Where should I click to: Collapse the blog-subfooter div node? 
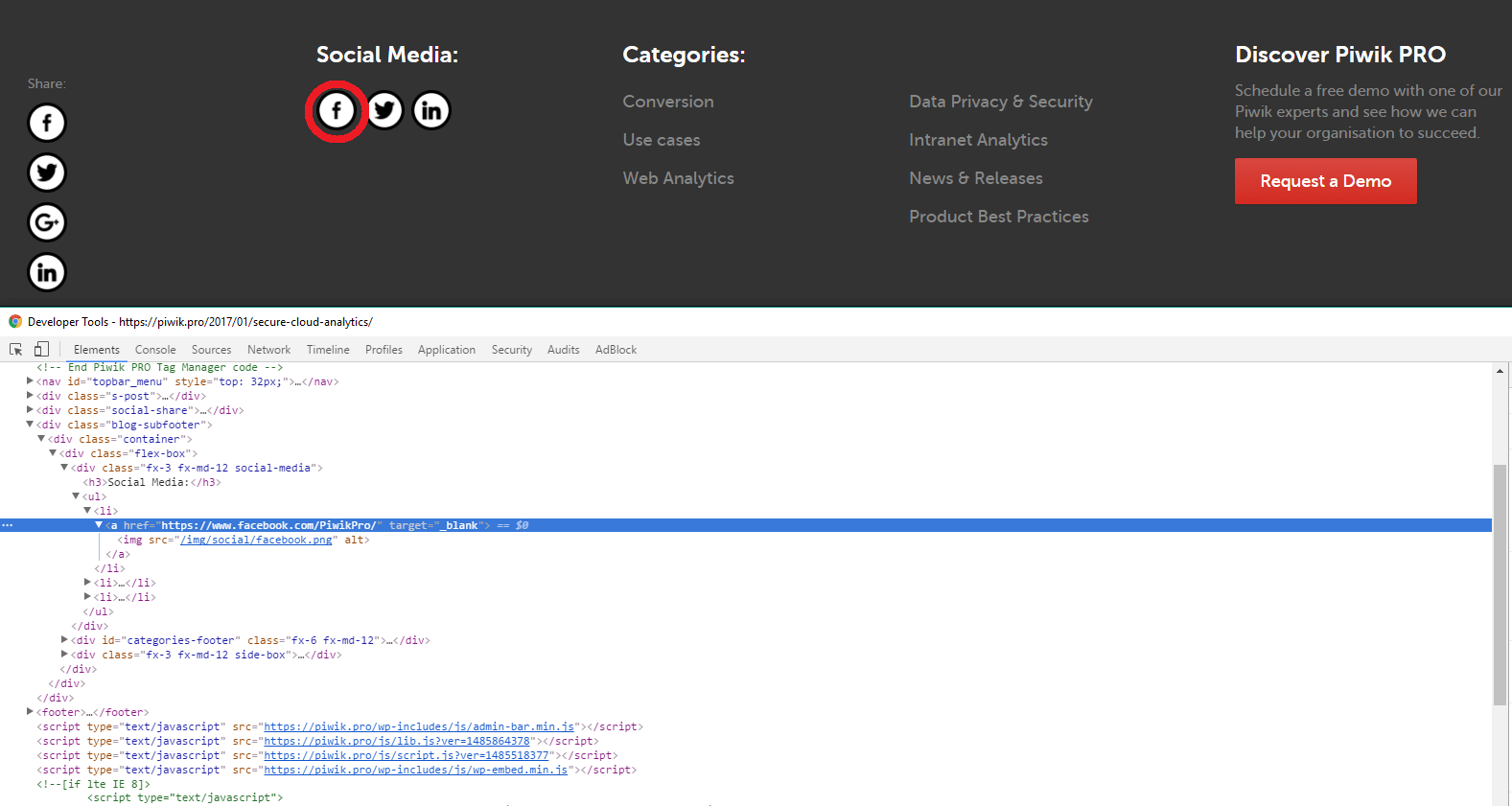30,425
